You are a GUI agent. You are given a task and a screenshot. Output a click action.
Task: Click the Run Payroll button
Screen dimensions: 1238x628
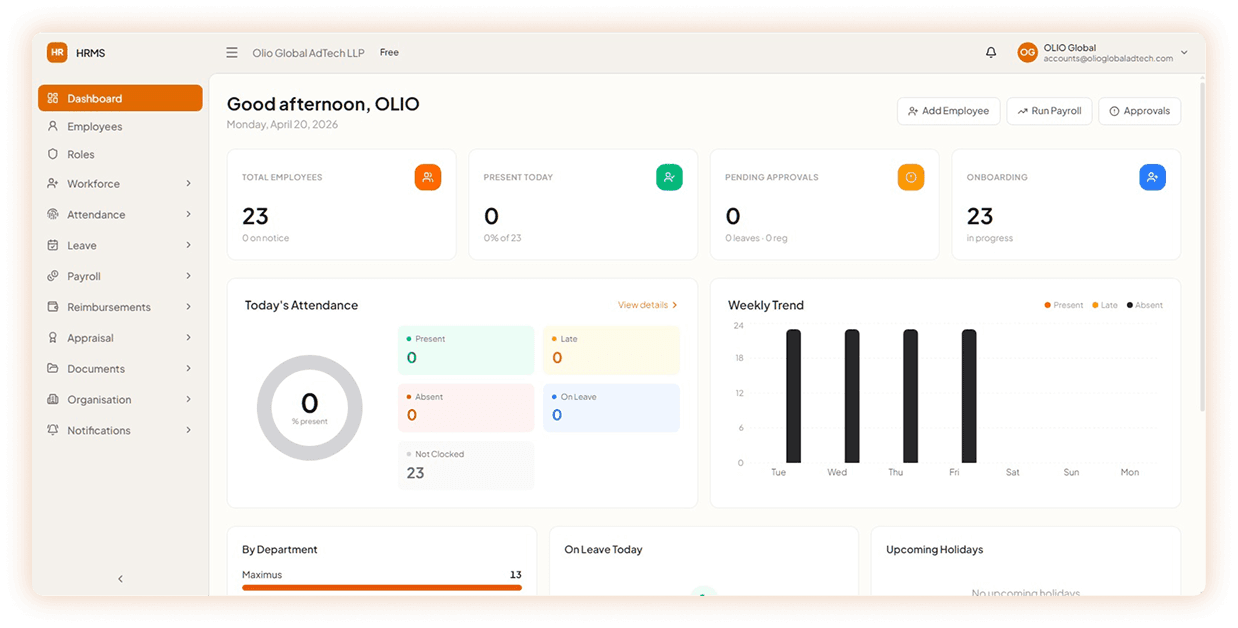click(1049, 111)
